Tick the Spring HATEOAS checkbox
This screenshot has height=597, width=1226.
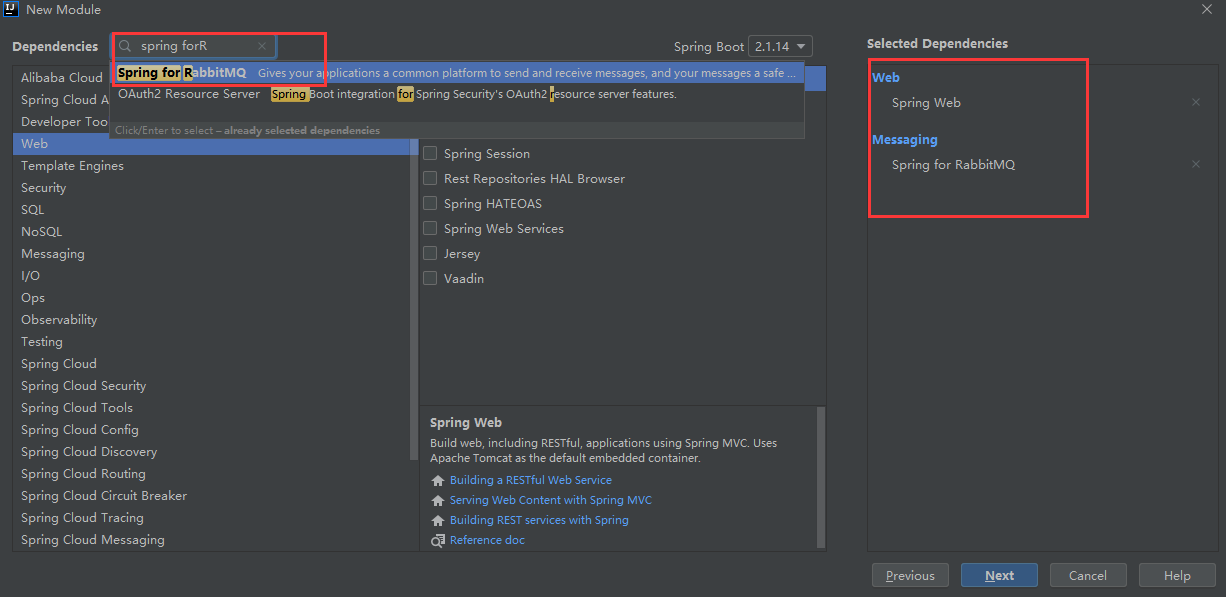pos(430,203)
